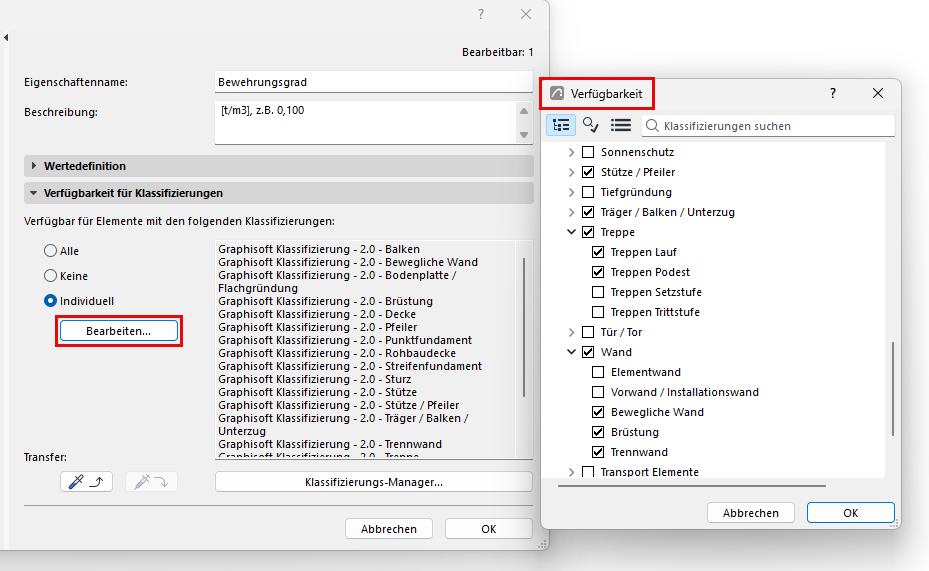Collapse the Treppe tree node
Screen dimensions: 929x571
[x=571, y=232]
